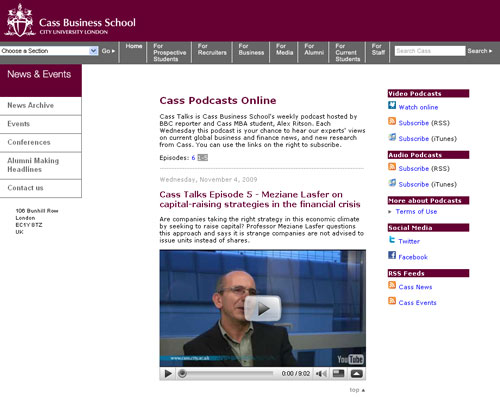Click the video seek handle knob
Screen dimensions: 500x397
coord(182,374)
